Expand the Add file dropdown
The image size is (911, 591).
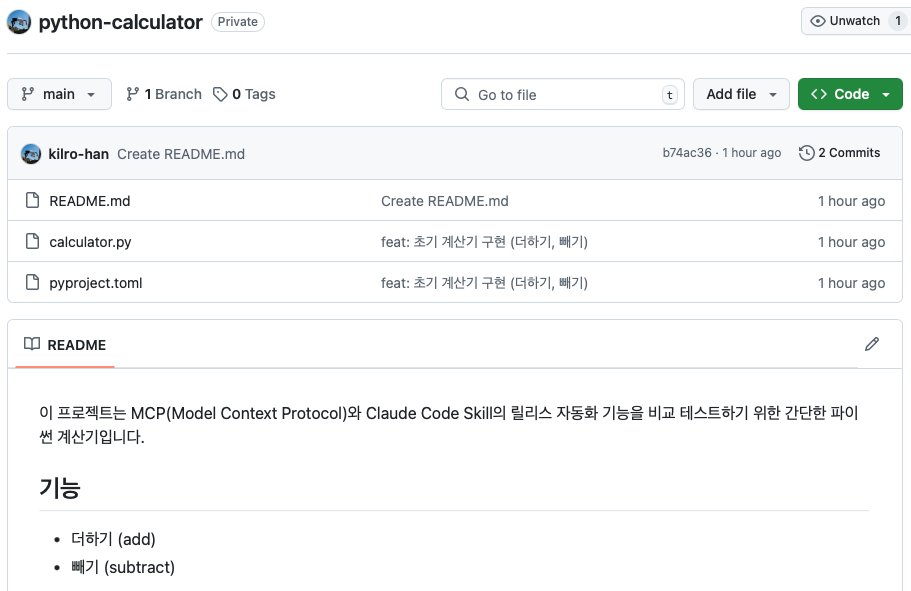(741, 94)
